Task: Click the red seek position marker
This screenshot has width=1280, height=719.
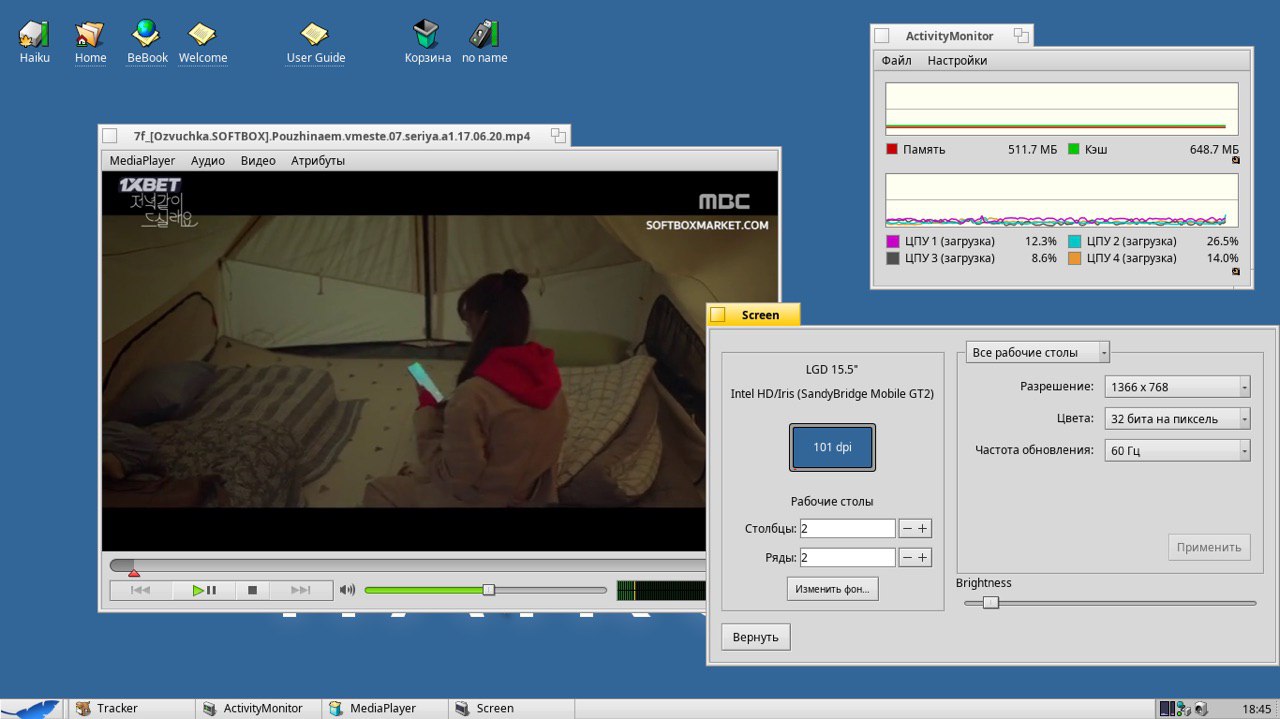Action: coord(134,573)
